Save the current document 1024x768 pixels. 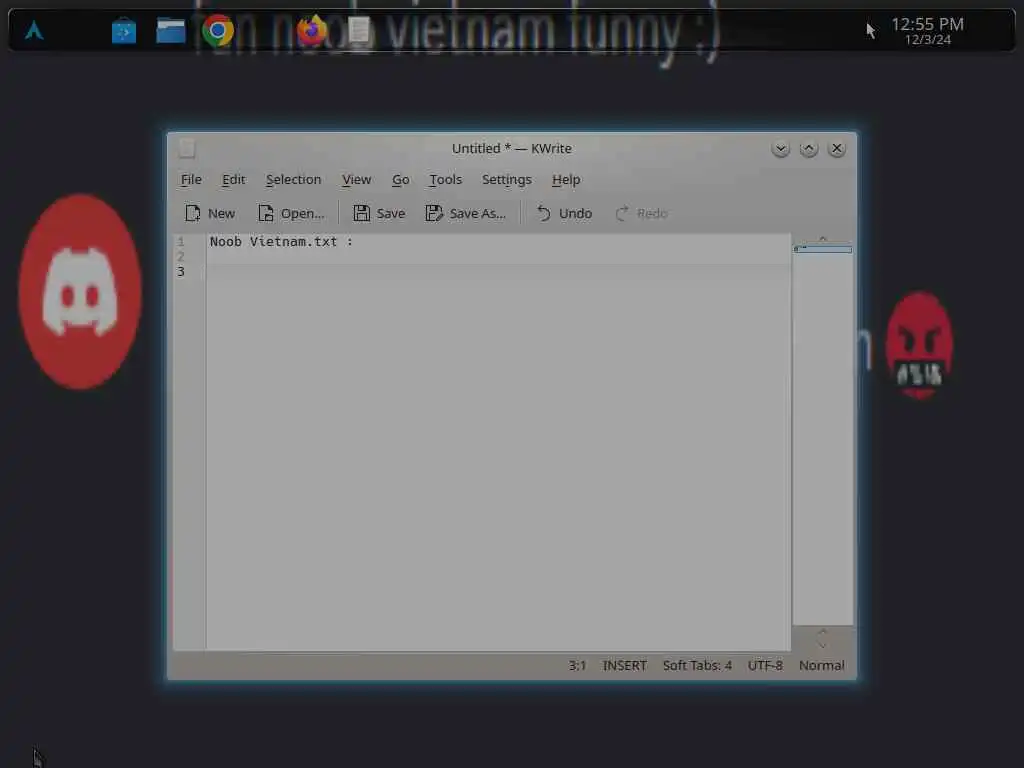[x=379, y=213]
